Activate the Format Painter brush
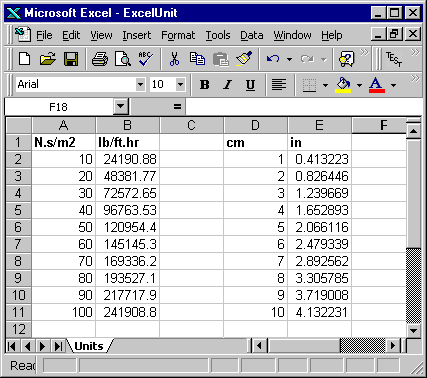Image resolution: width=427 pixels, height=378 pixels. [244, 59]
